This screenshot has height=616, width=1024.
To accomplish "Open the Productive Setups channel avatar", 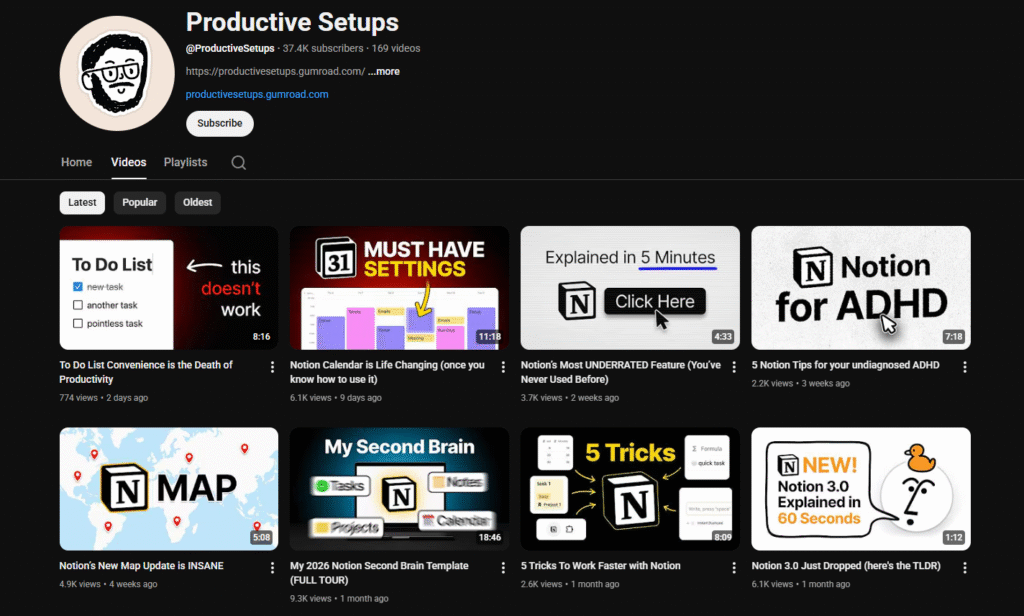I will (117, 73).
